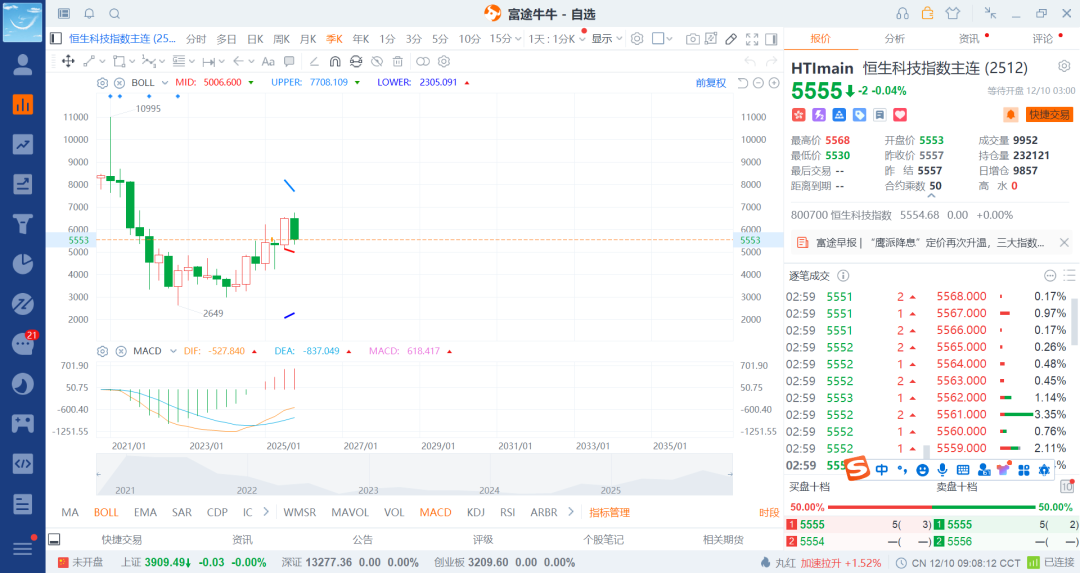Image resolution: width=1080 pixels, height=573 pixels.
Task: Add a text annotation with Aa tool
Action: pos(268,61)
